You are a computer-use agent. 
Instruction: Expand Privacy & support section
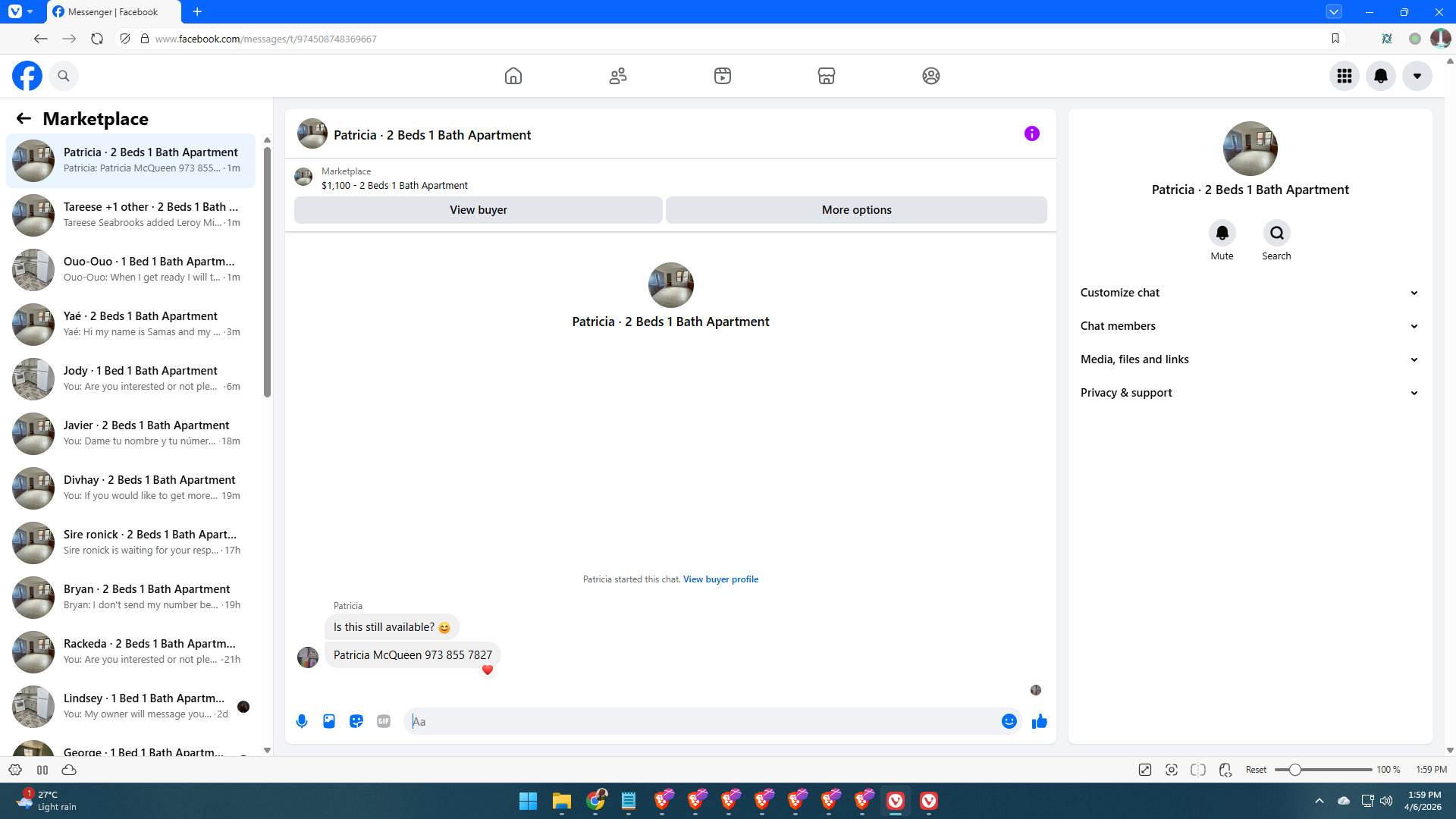1250,393
